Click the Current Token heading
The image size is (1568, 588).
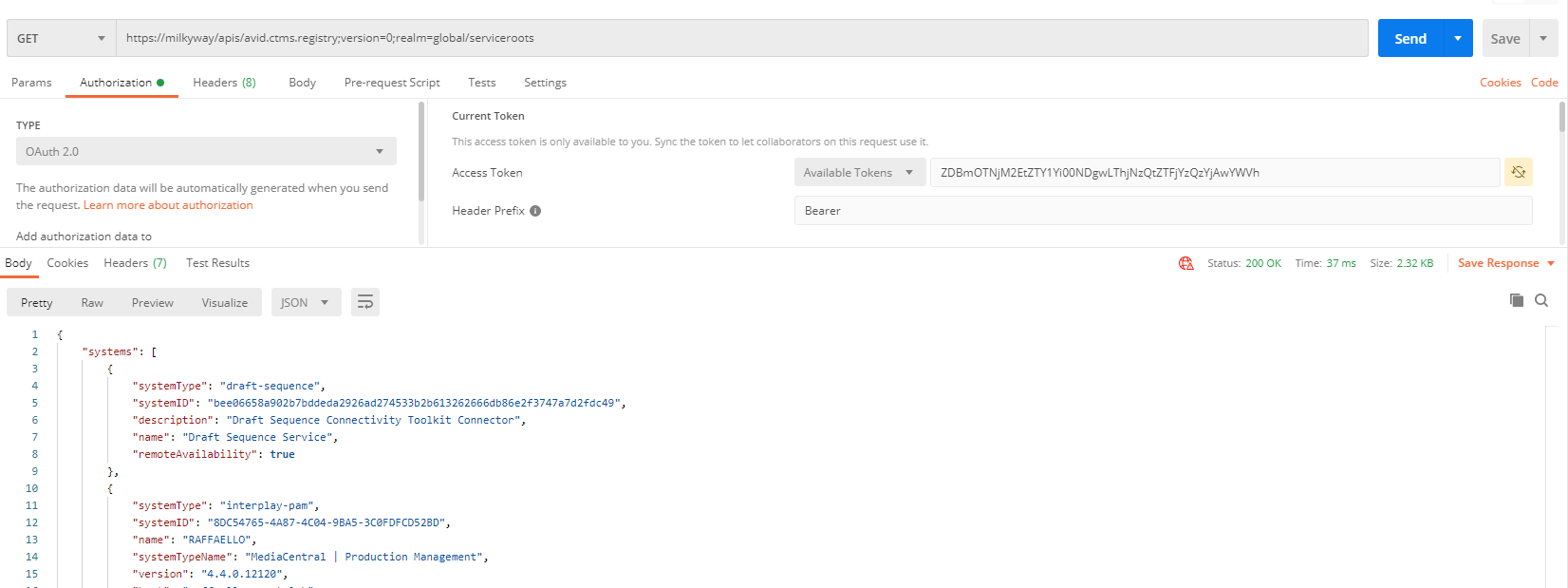tap(488, 116)
